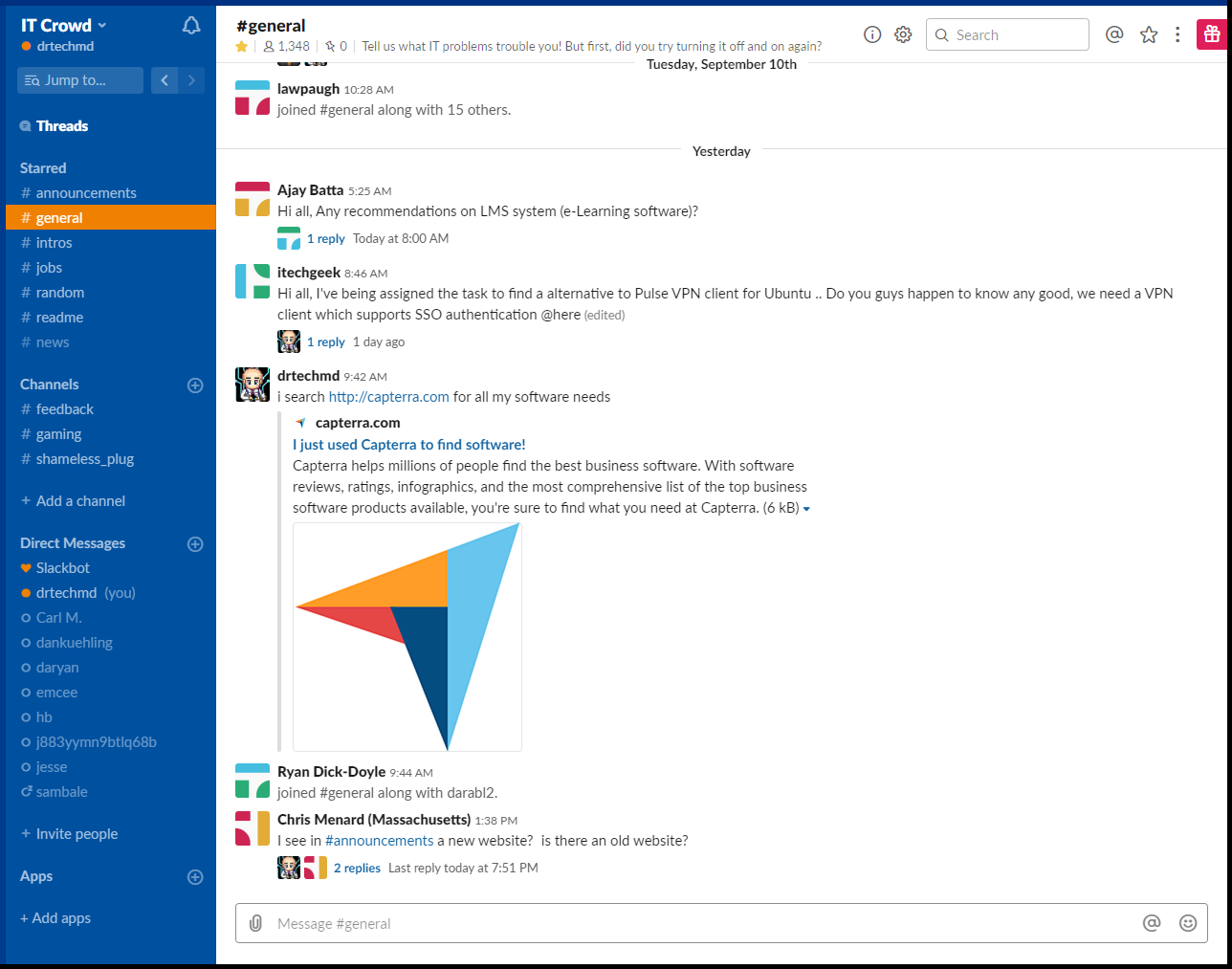Click username lawpaugh
Viewport: 1232px width, 969px height.
click(x=308, y=89)
